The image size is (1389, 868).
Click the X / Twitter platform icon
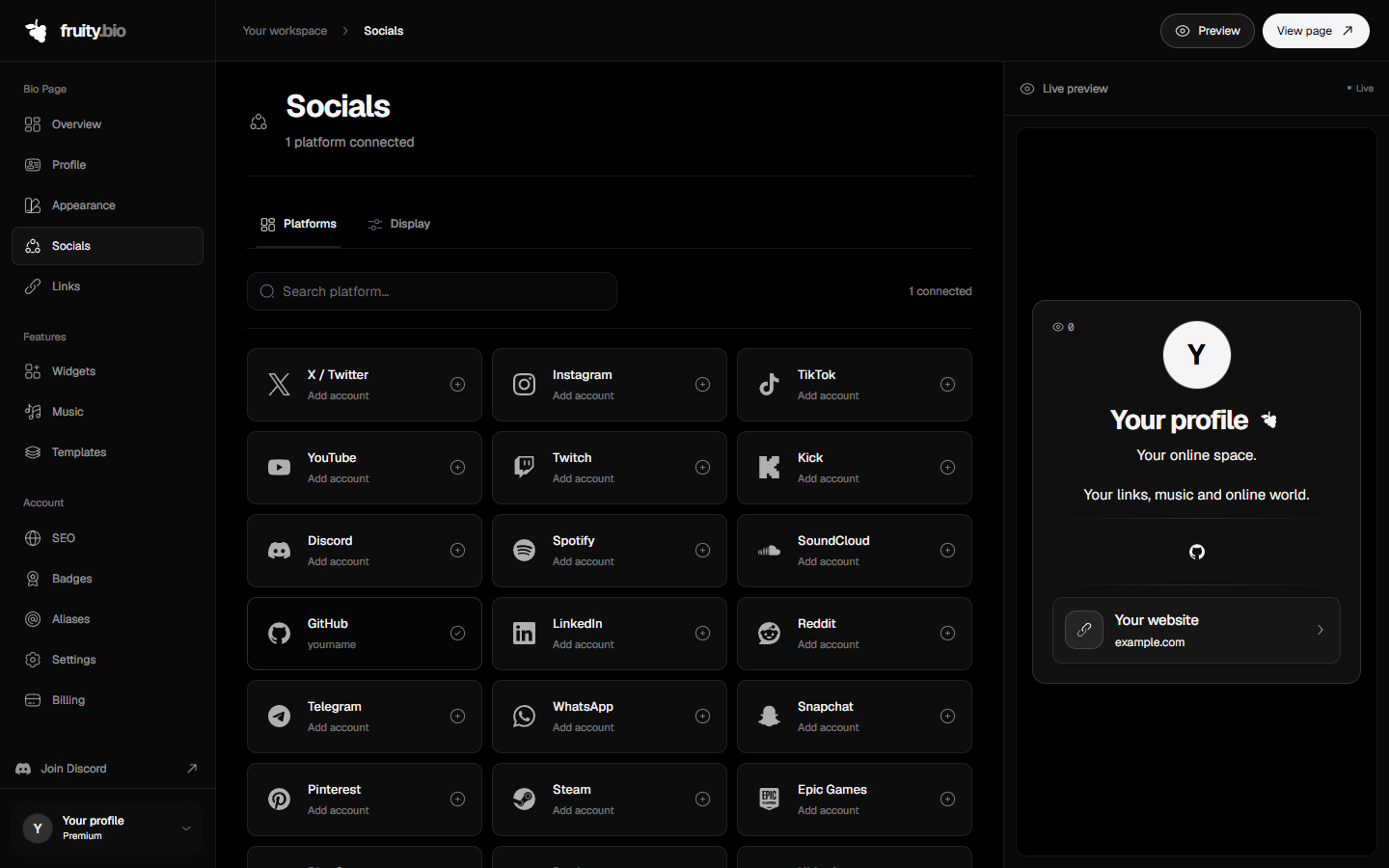point(279,385)
